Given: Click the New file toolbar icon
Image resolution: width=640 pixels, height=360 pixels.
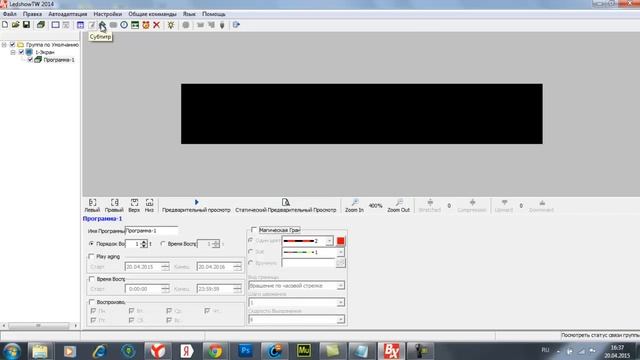Looking at the screenshot, I should tap(5, 25).
